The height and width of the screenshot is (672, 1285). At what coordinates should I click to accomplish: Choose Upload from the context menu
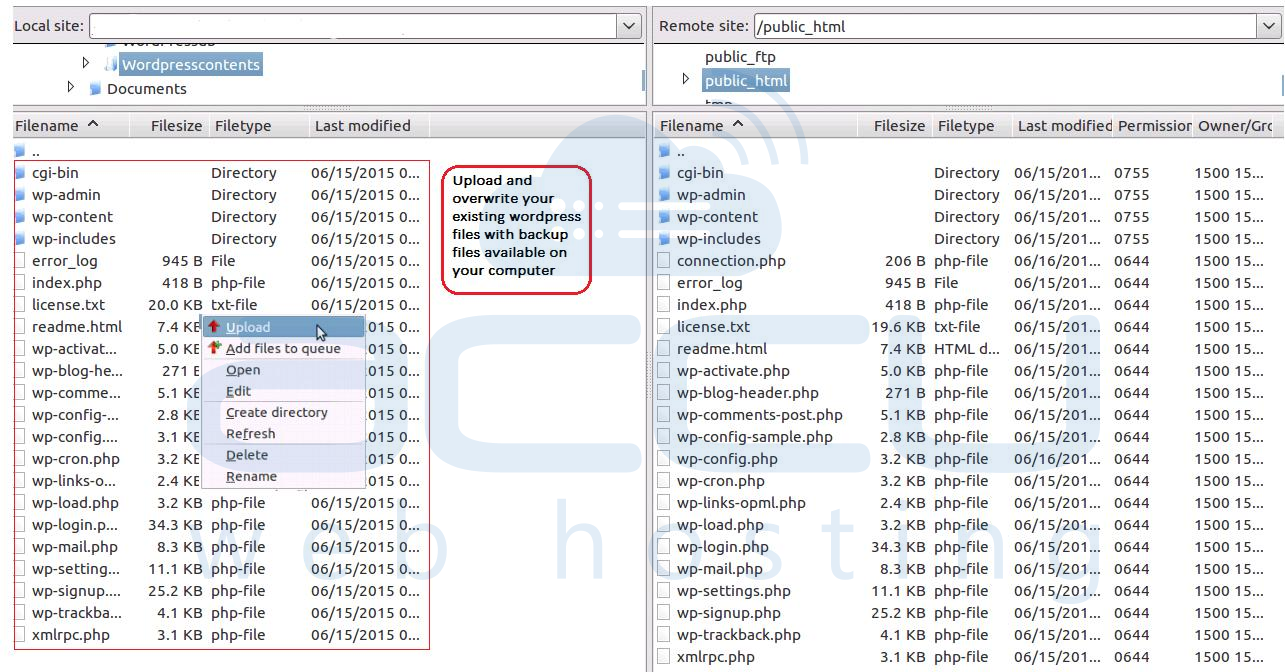point(283,327)
